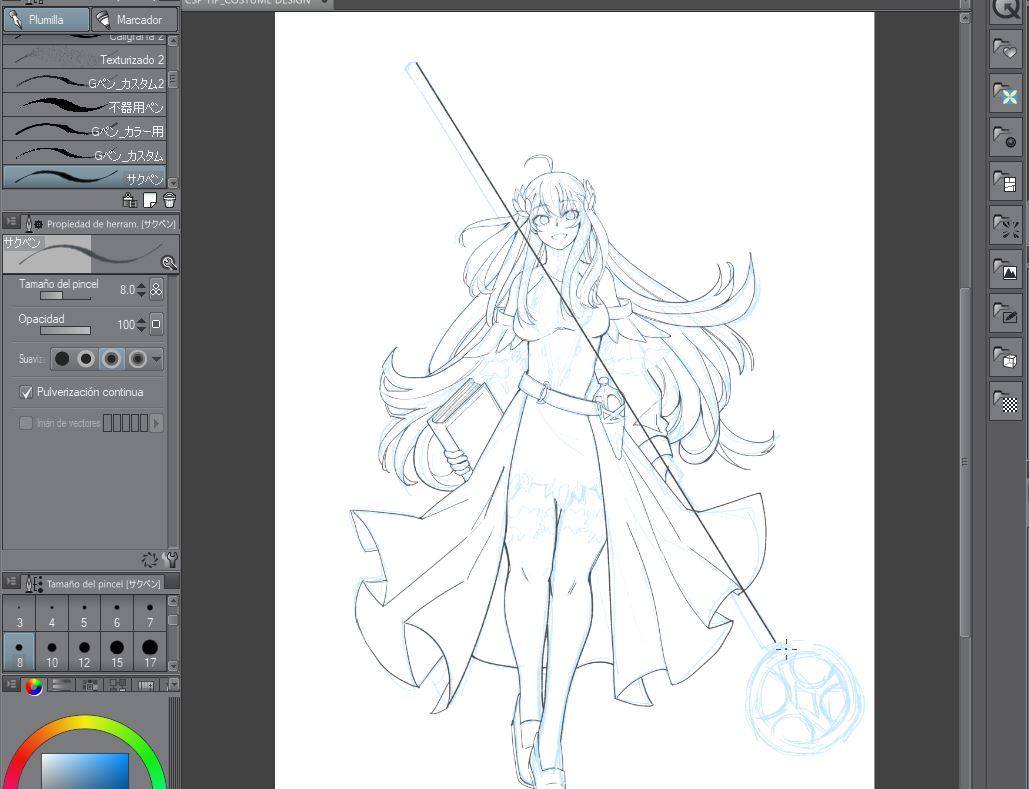1029x789 pixels.
Task: Open the Color pattern materials folder (circle)
Action: [1005, 137]
